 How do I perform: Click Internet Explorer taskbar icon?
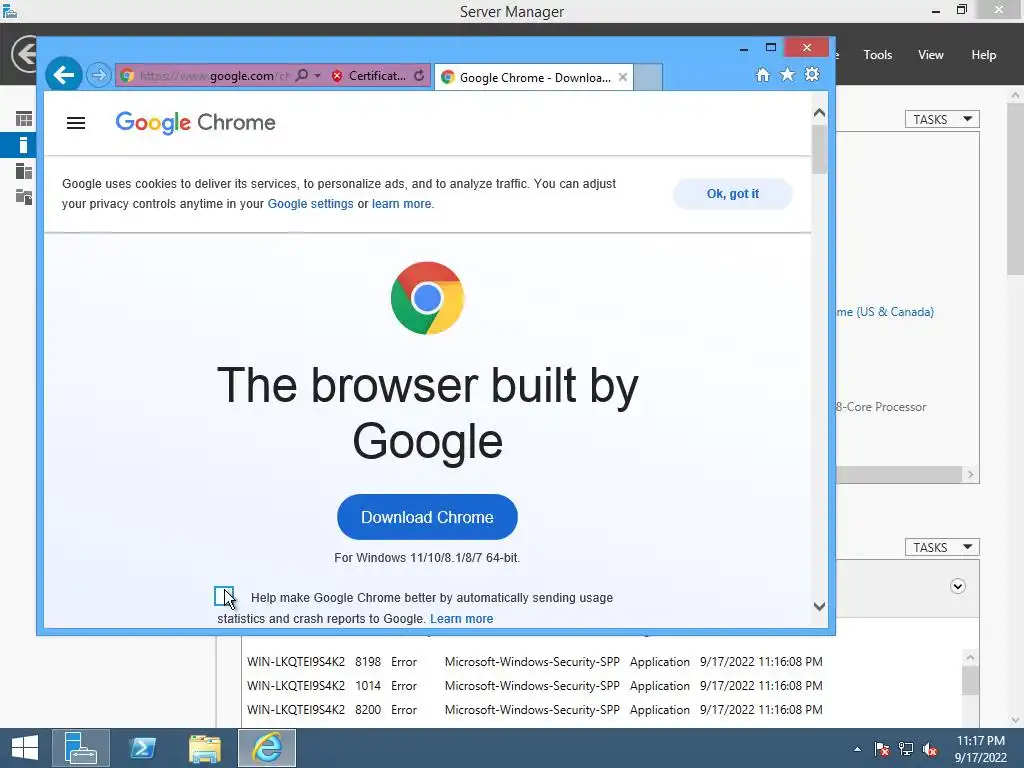[266, 748]
